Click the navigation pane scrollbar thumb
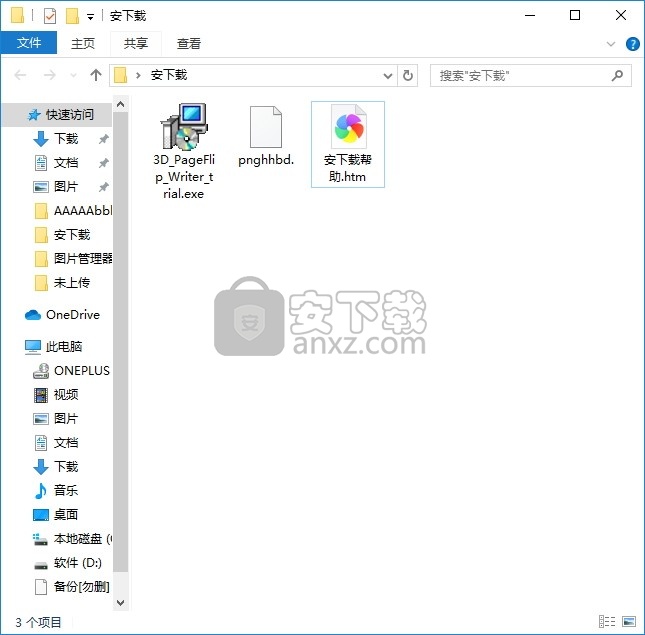Screen dimensions: 645x635 pyautogui.click(x=121, y=341)
